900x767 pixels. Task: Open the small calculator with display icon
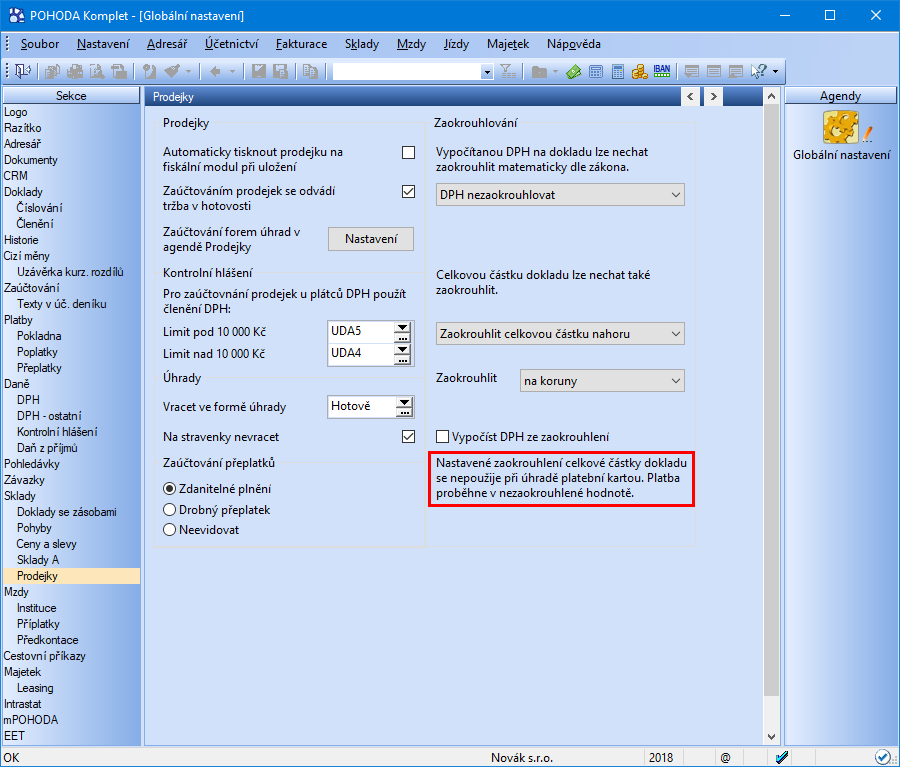pyautogui.click(x=596, y=71)
